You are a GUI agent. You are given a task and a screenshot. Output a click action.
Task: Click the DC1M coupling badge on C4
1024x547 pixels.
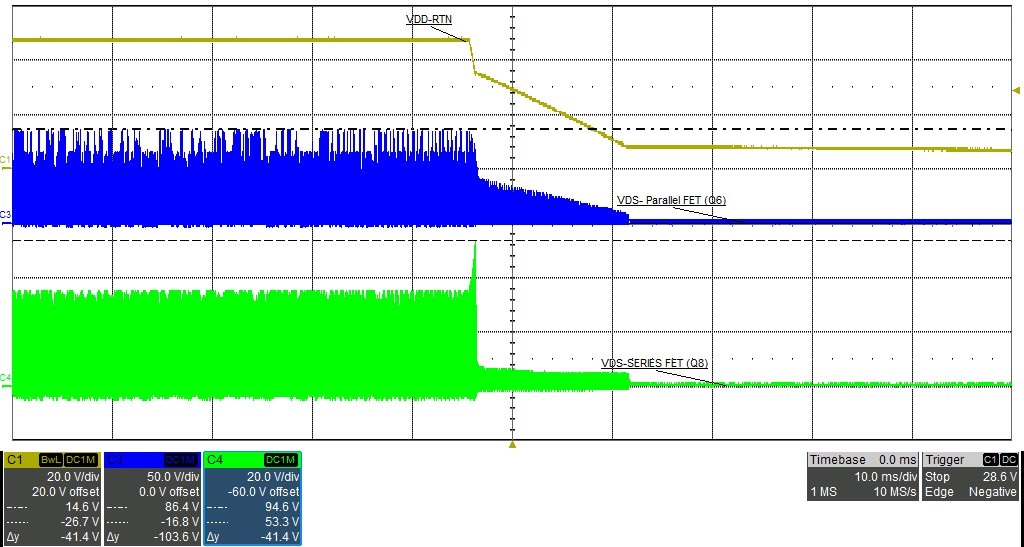coord(281,460)
